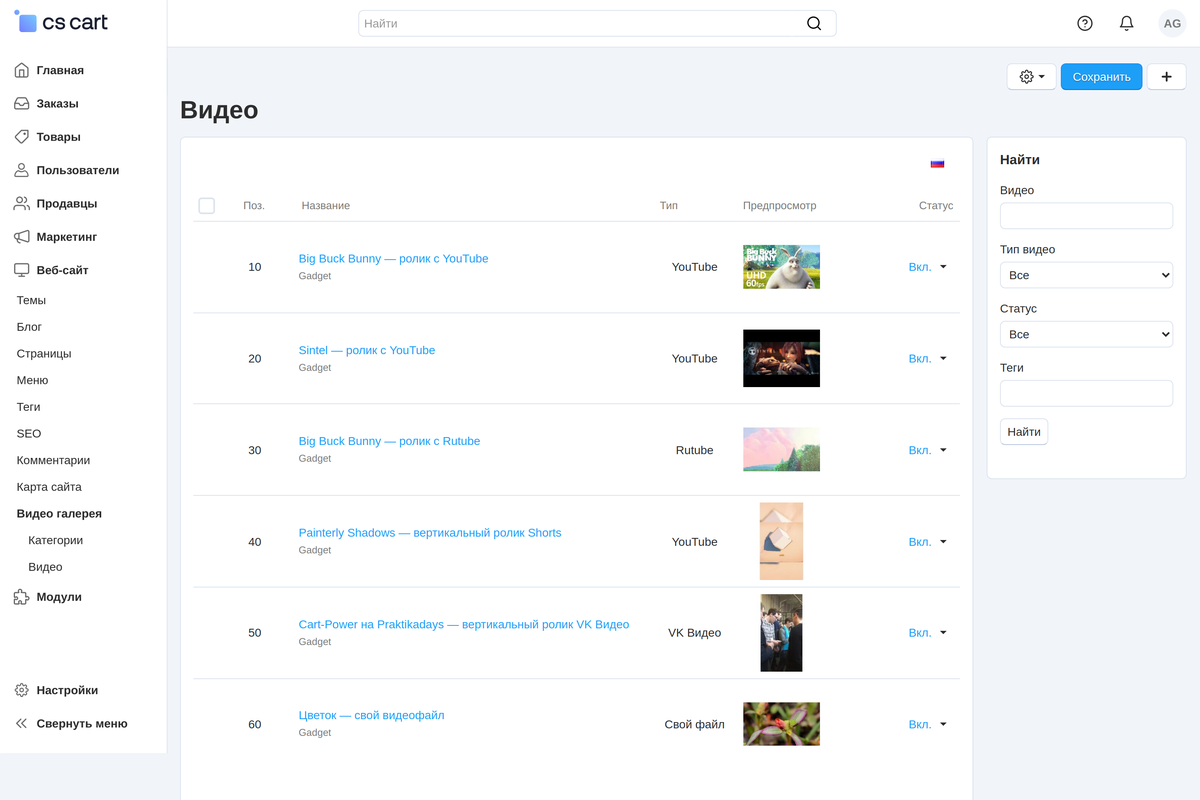Click the Cart-Power Praktikadays preview thumbnail
This screenshot has width=1200, height=800.
(781, 633)
